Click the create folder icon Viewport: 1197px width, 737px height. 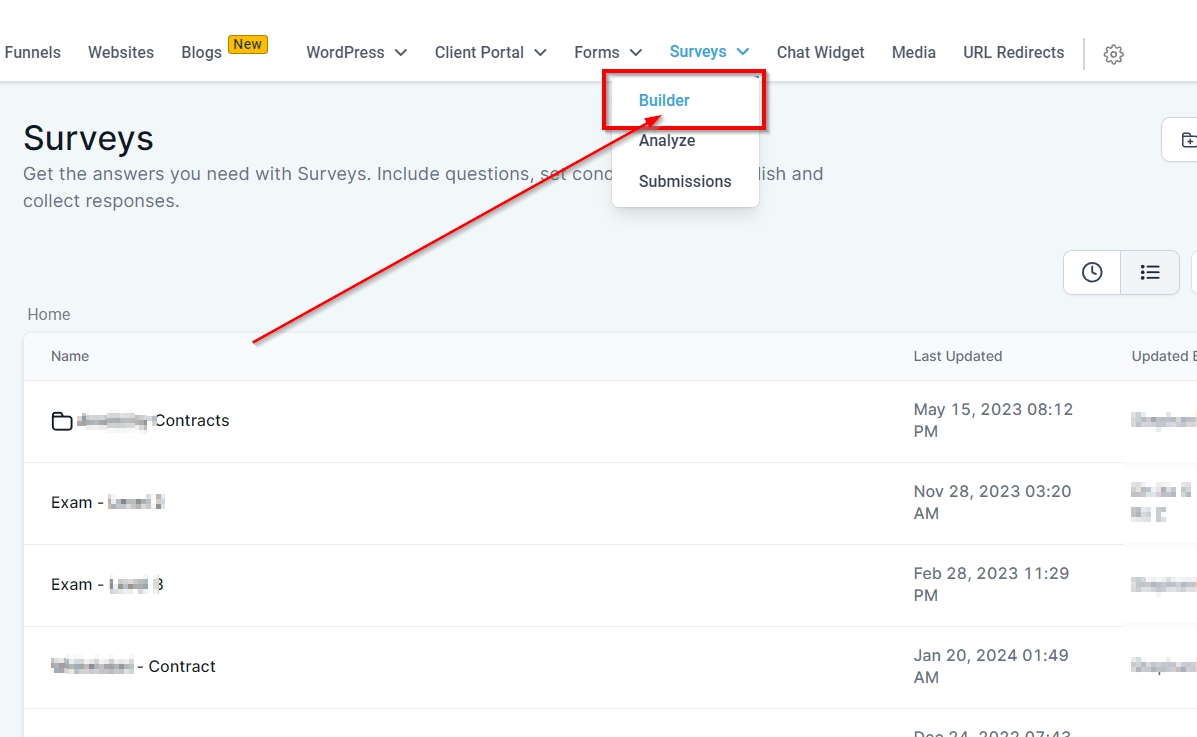(x=1188, y=140)
